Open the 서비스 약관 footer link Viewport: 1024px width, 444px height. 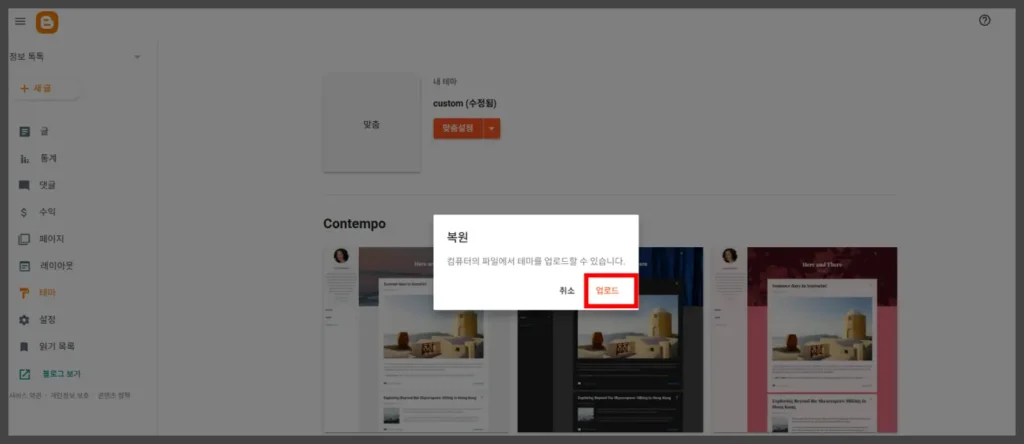coord(26,395)
